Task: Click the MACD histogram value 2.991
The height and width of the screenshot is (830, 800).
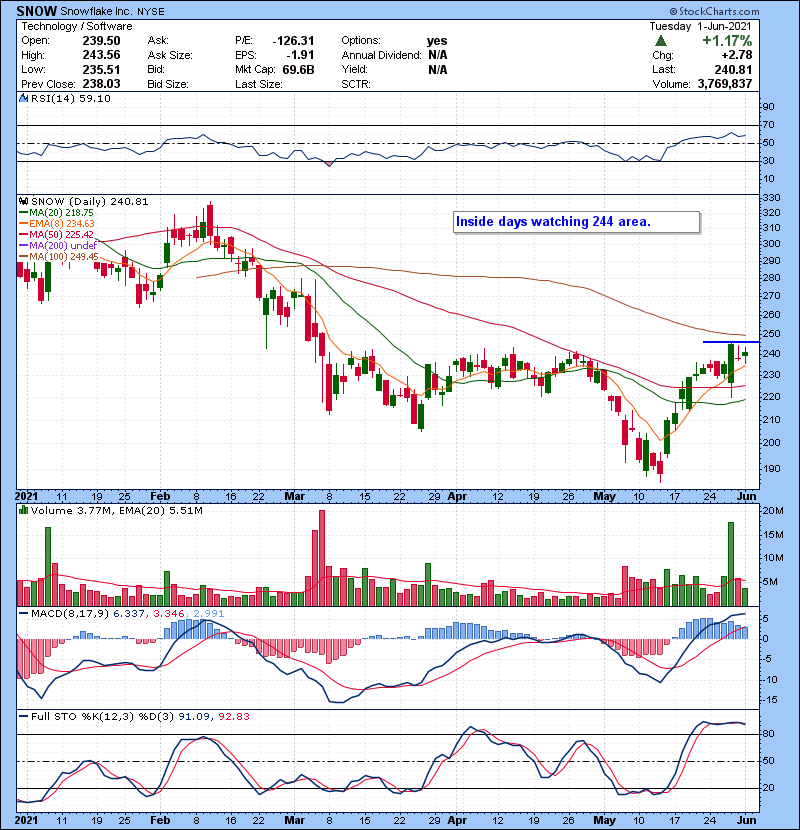Action: (209, 613)
